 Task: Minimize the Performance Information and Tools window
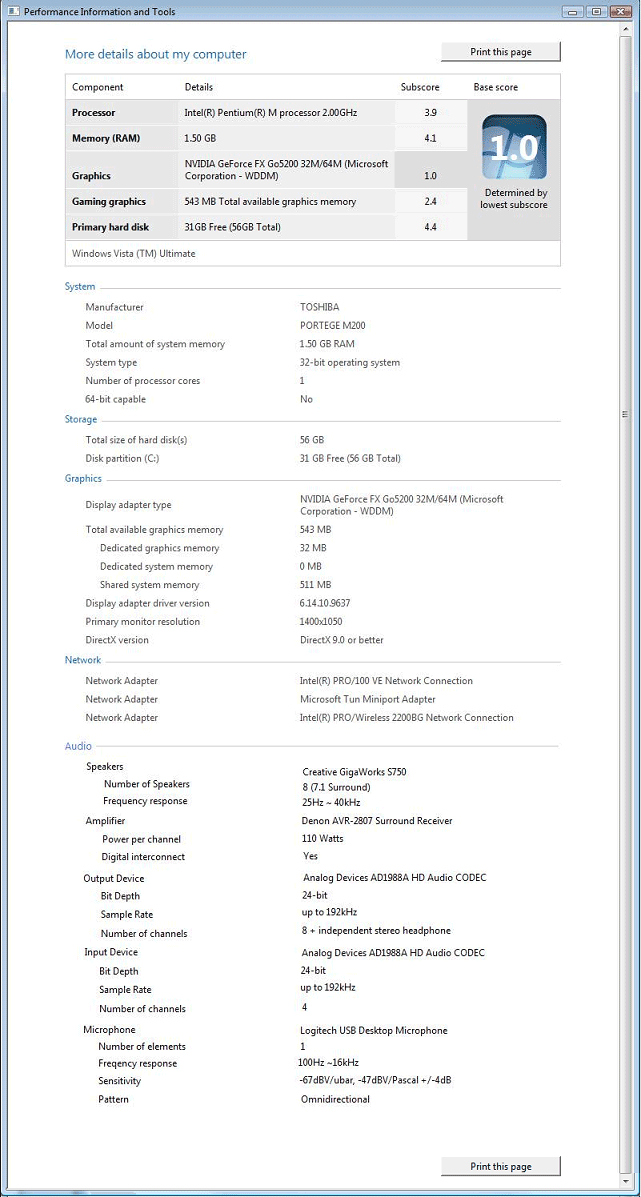click(x=570, y=11)
